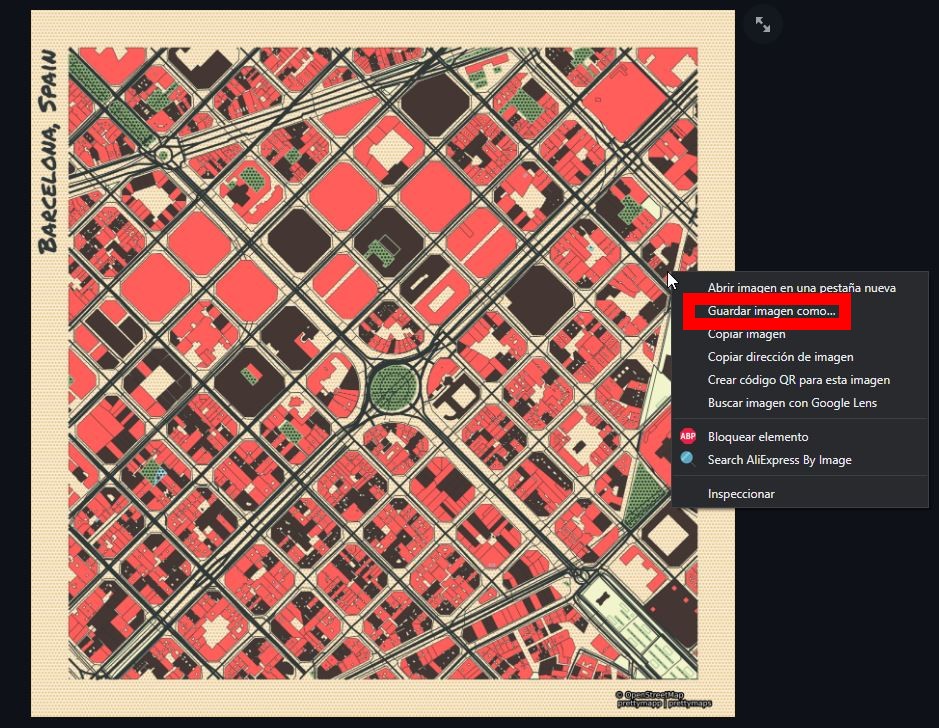This screenshot has width=939, height=728.
Task: Click the 'Barcelona, Spain' map title
Action: pos(48,152)
